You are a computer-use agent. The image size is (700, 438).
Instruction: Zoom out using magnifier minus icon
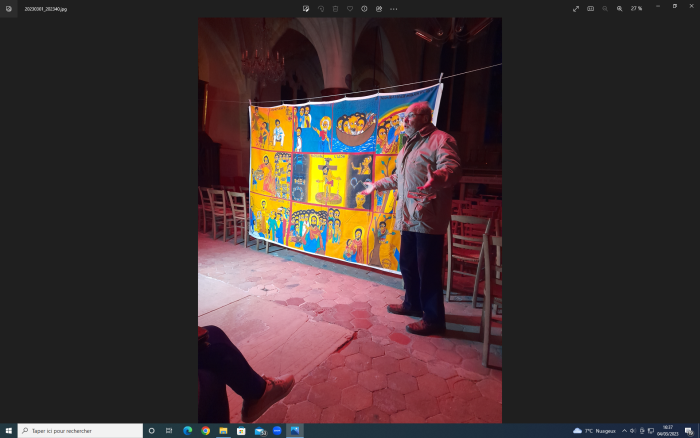point(605,8)
